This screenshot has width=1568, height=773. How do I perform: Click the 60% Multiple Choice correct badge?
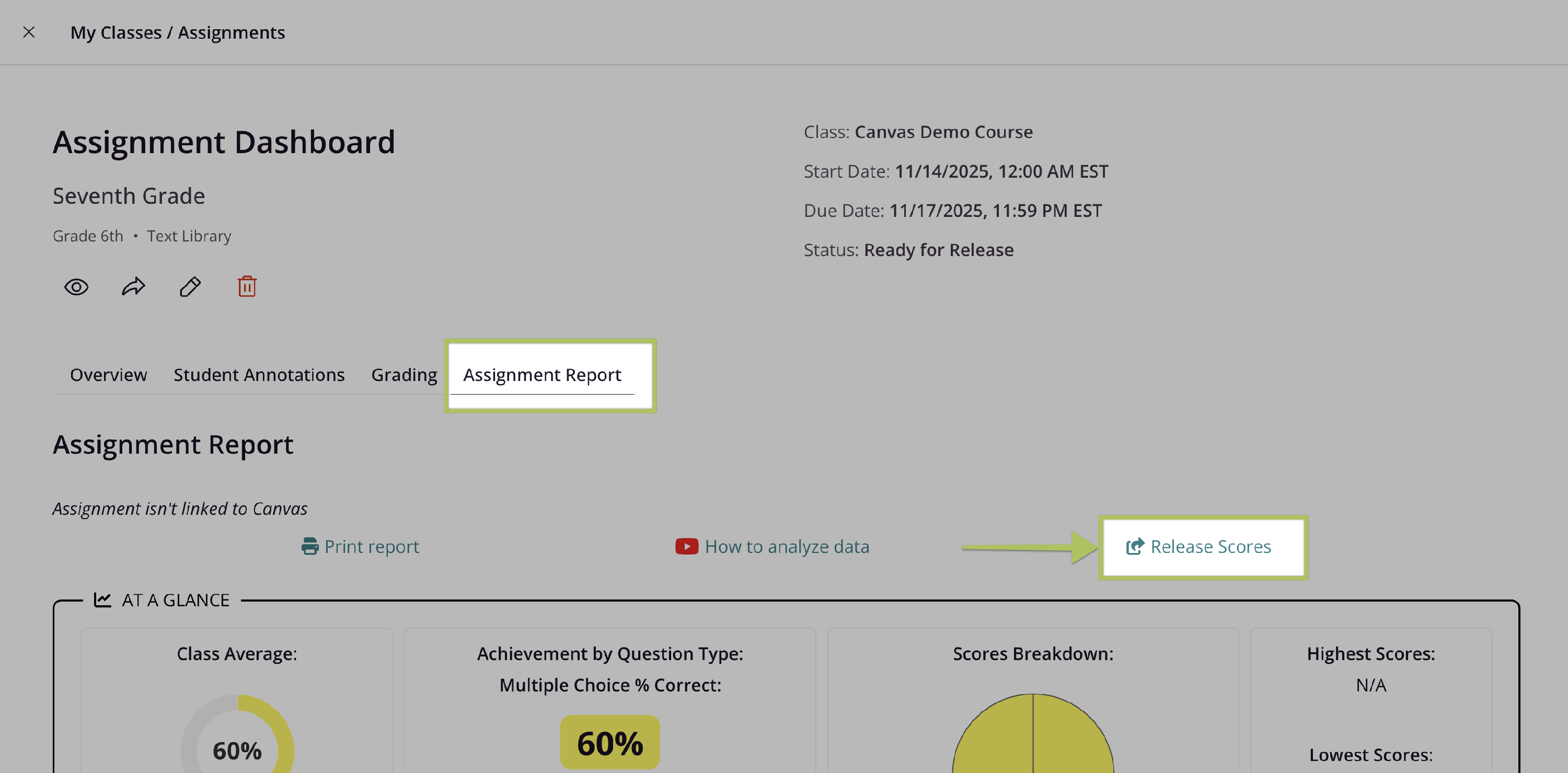[x=610, y=742]
